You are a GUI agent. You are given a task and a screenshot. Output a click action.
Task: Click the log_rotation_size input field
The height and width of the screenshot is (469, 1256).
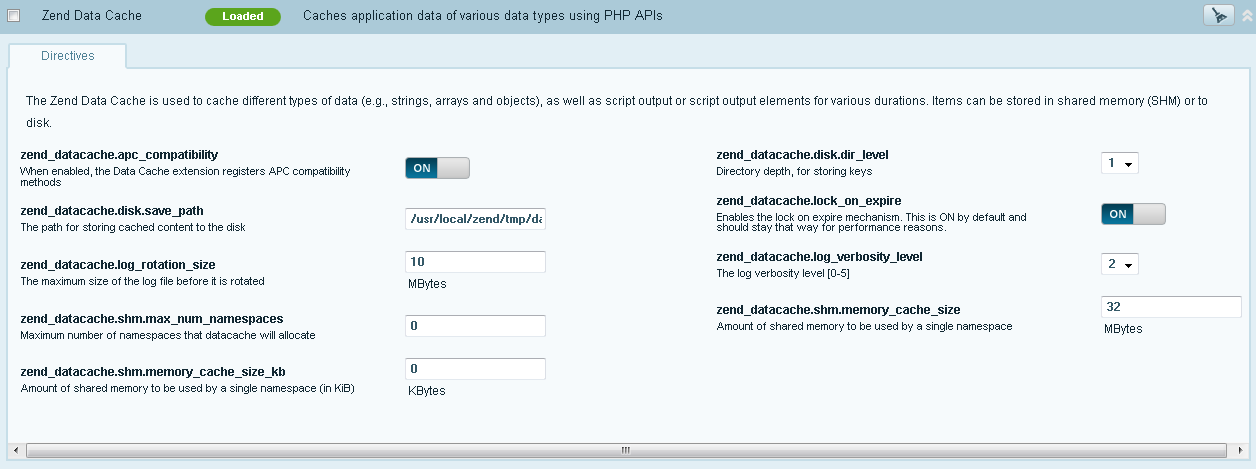coord(475,262)
